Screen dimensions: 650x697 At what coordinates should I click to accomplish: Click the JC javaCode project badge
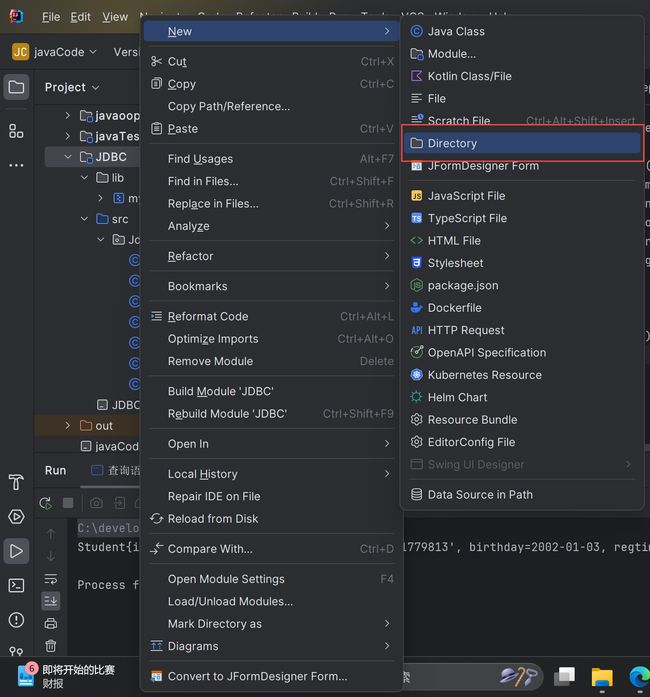[20, 52]
